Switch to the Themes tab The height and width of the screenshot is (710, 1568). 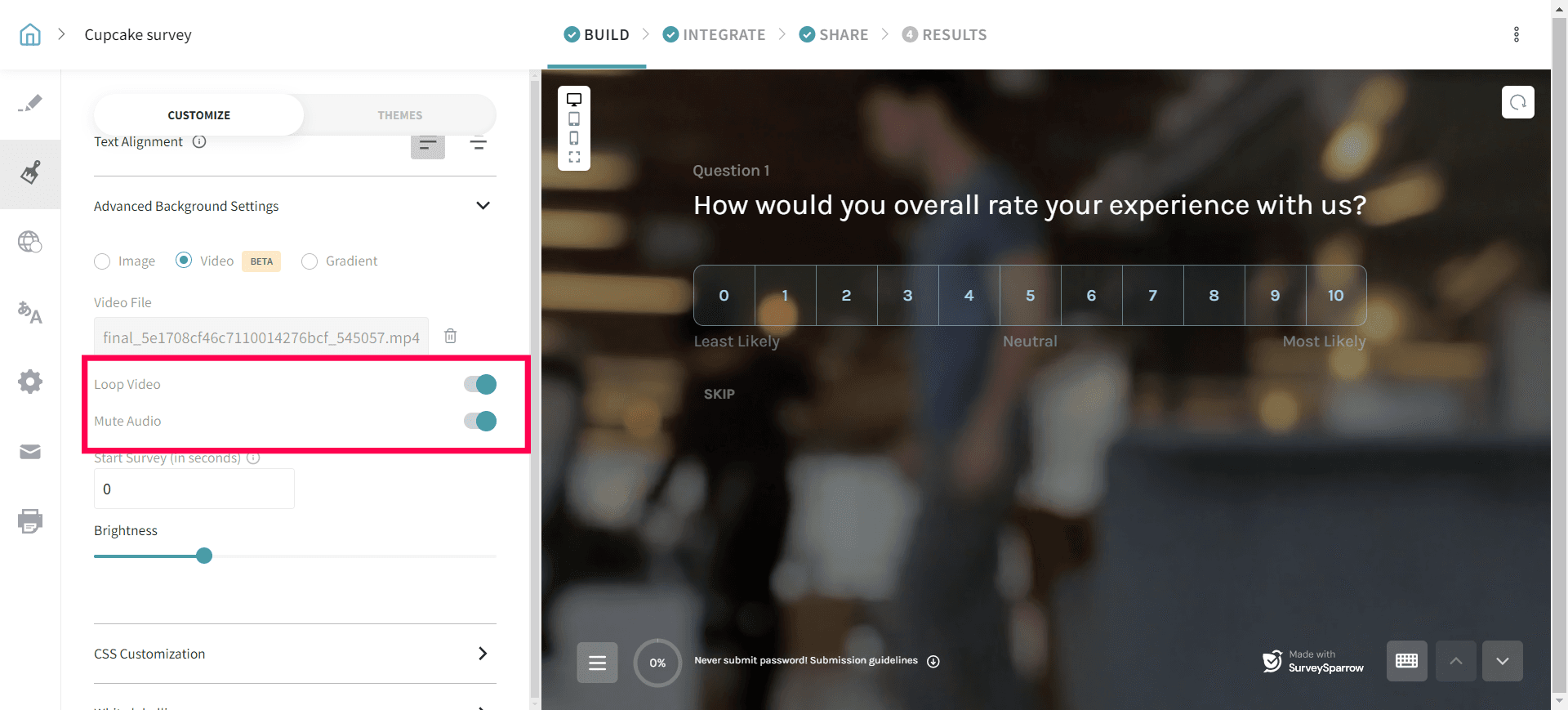[399, 115]
